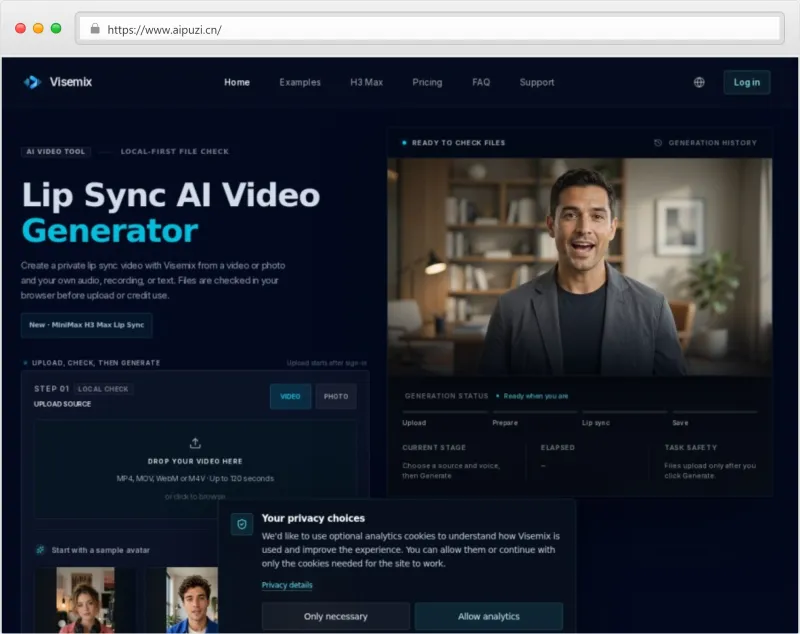Click the Prepare progress step
The image size is (800, 634).
[x=505, y=423]
